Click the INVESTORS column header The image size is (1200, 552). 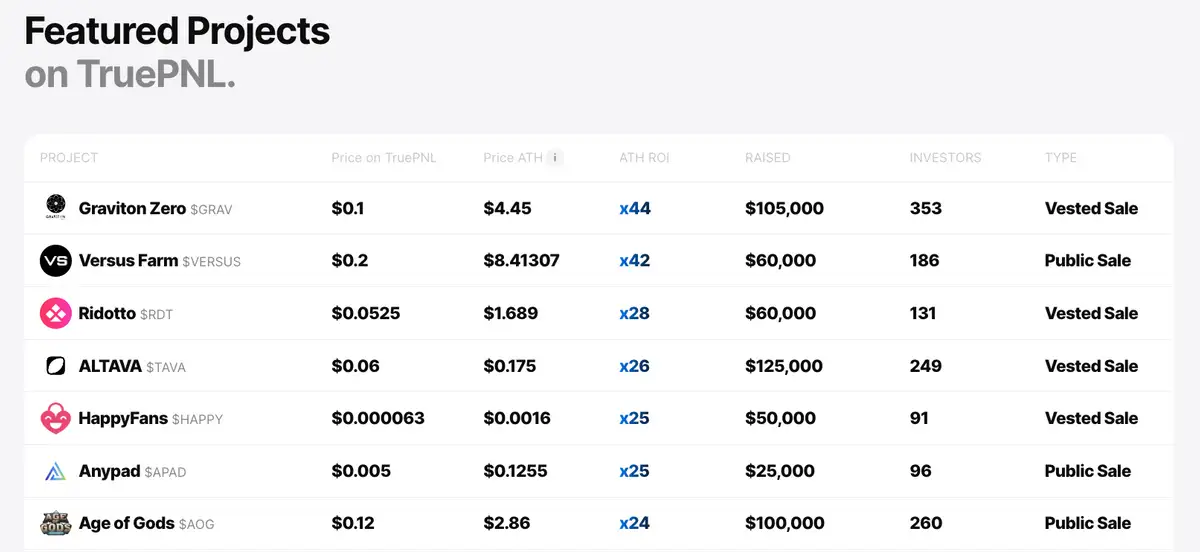[945, 158]
